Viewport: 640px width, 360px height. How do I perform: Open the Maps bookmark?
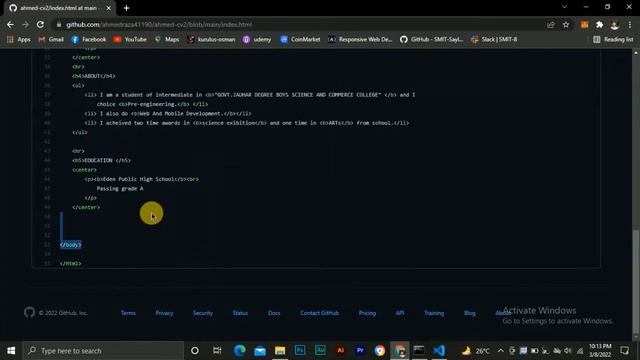pyautogui.click(x=167, y=40)
